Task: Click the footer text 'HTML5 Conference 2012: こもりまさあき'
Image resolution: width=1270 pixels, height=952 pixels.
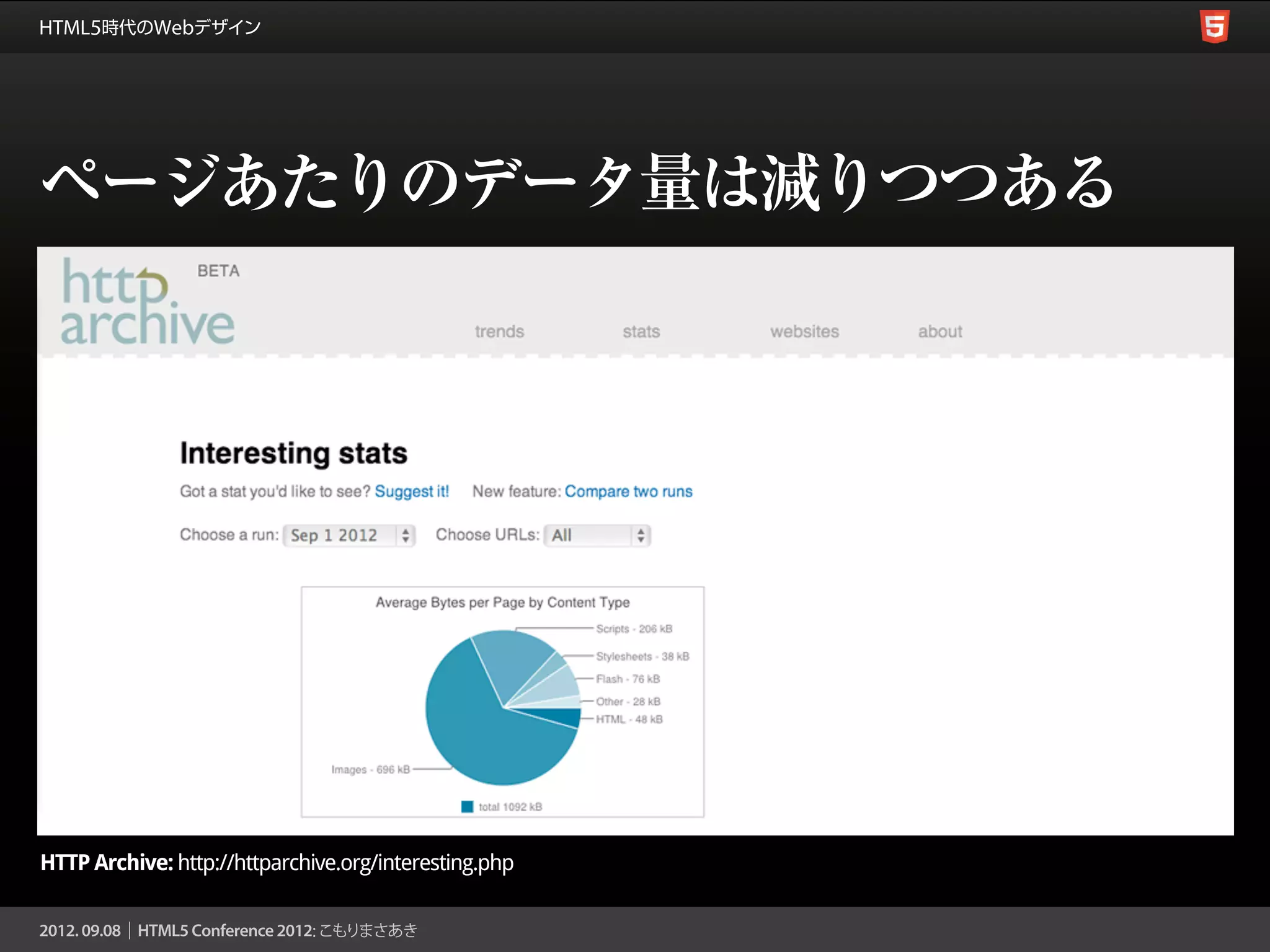Action: click(278, 930)
